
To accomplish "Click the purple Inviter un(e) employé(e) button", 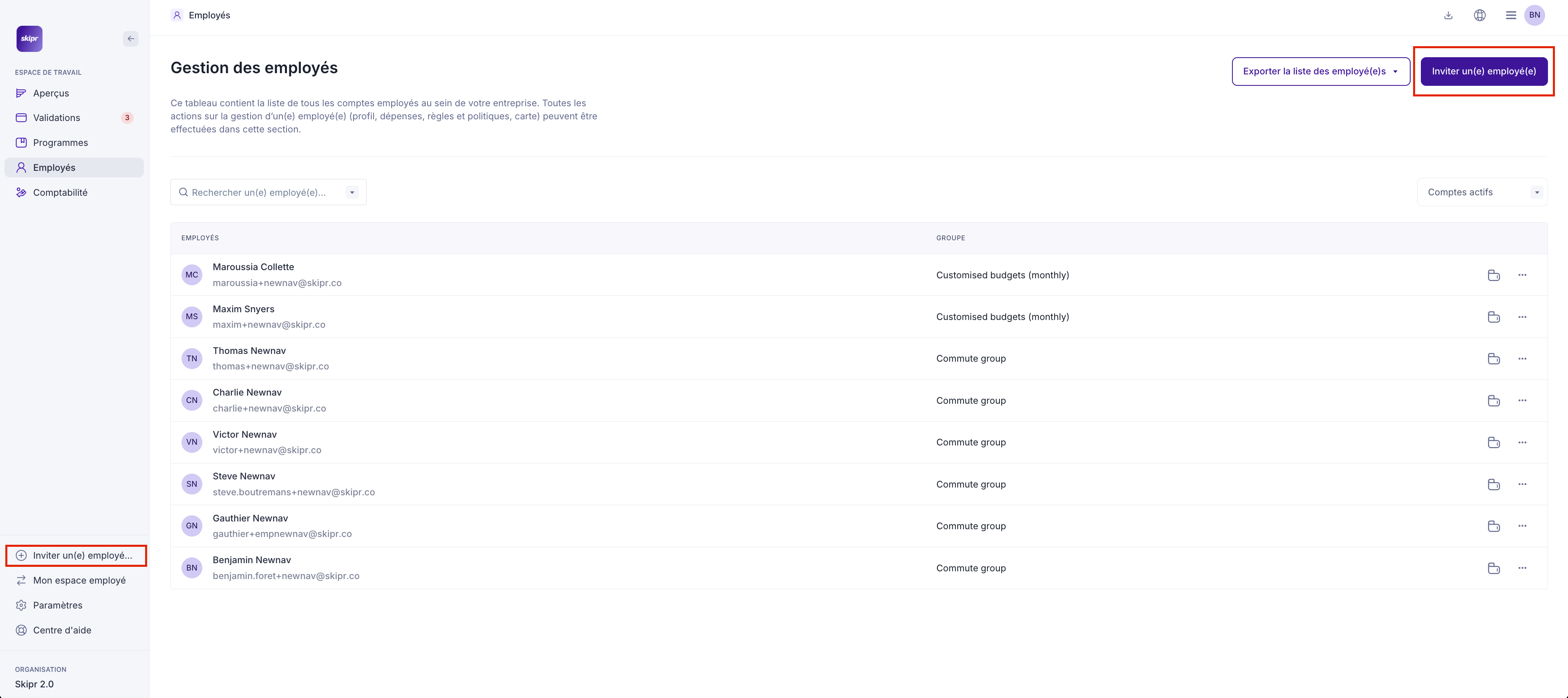I will 1483,71.
